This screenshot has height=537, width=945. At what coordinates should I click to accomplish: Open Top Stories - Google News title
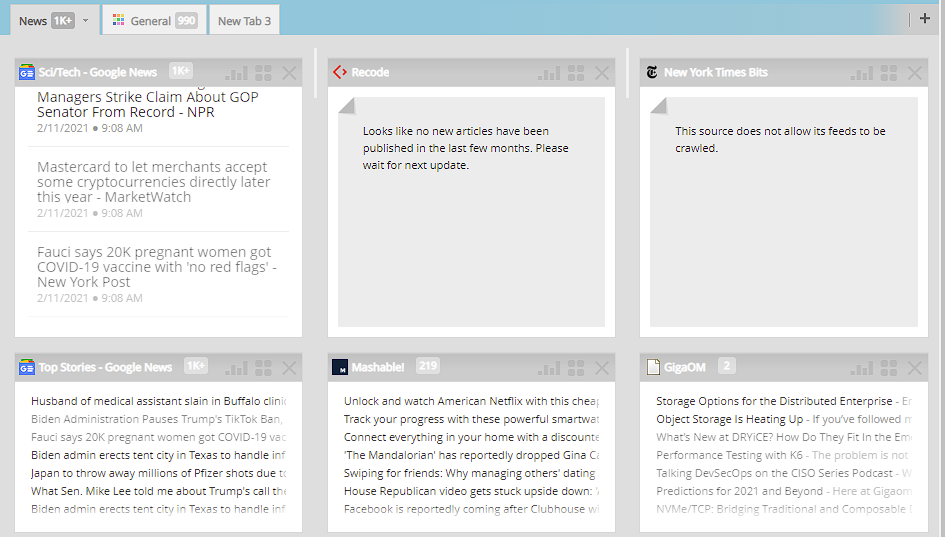point(105,367)
